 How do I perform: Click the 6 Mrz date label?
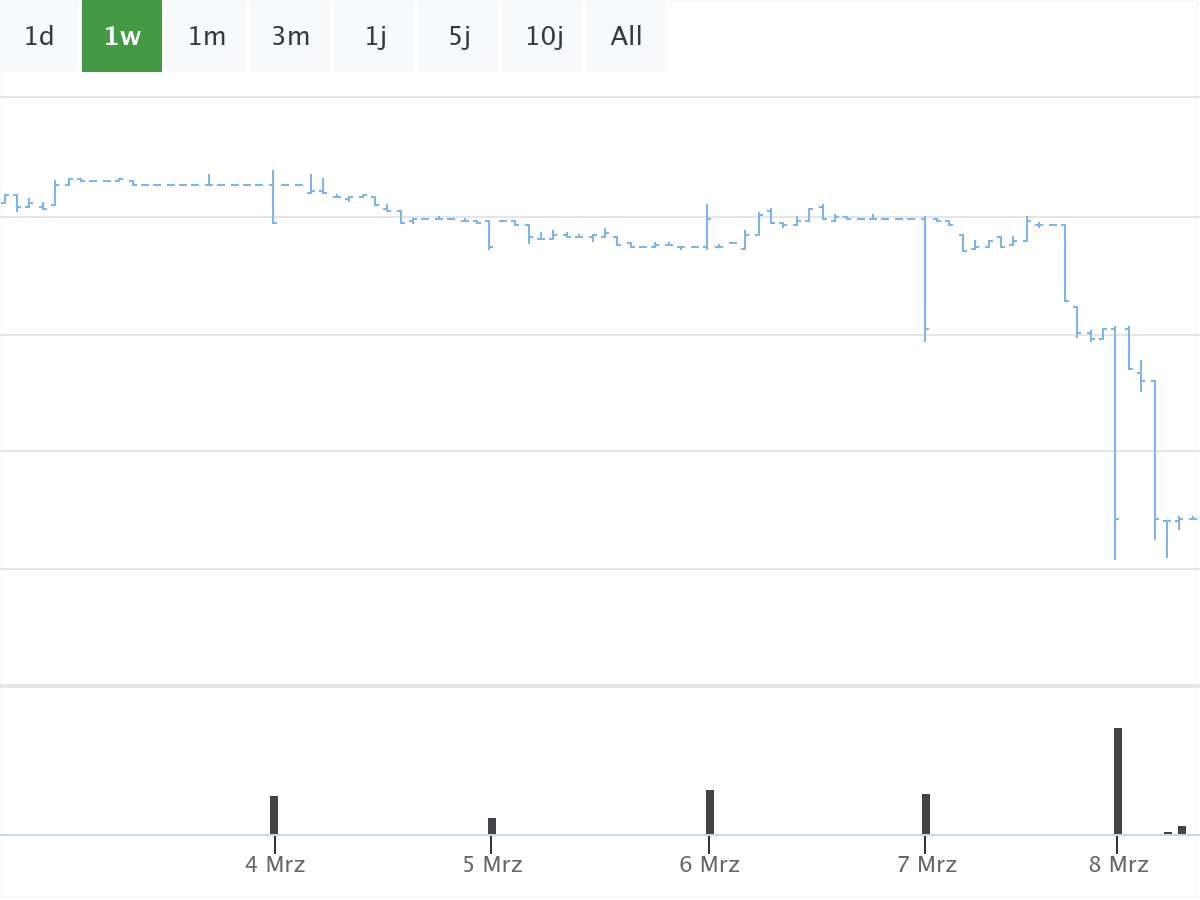[x=711, y=864]
